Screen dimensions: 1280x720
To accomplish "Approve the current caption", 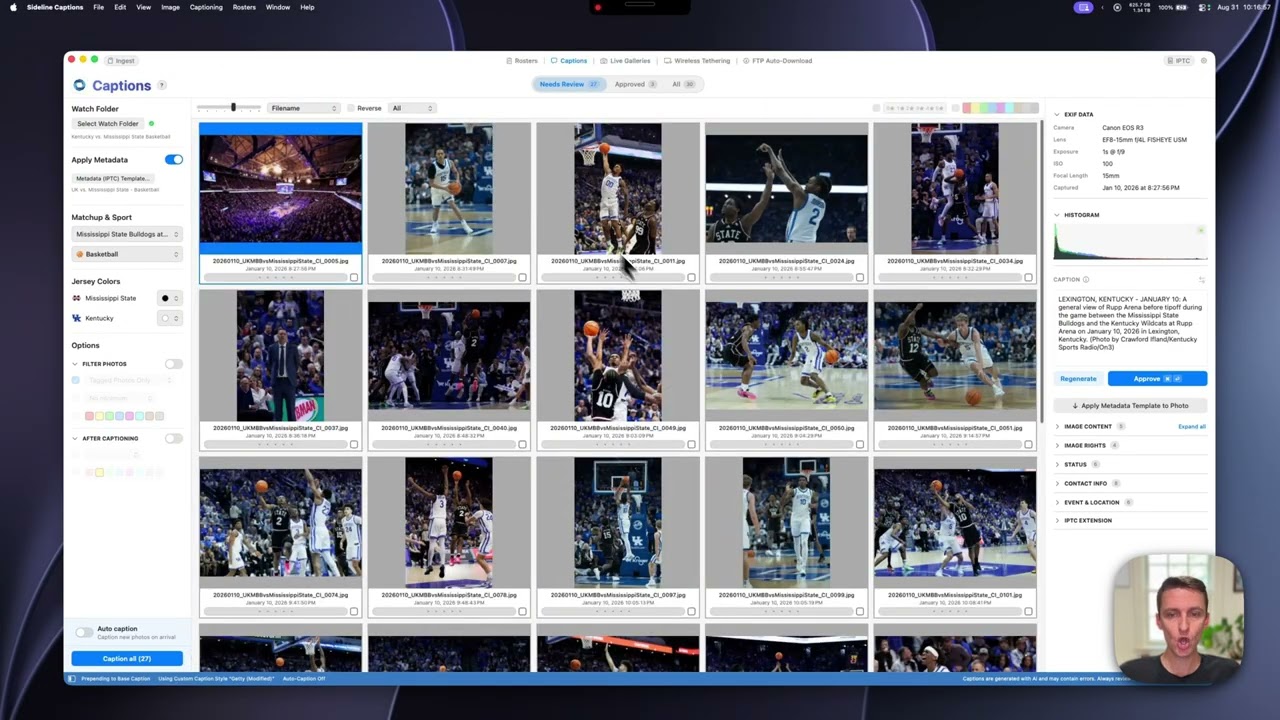I will (x=1157, y=379).
